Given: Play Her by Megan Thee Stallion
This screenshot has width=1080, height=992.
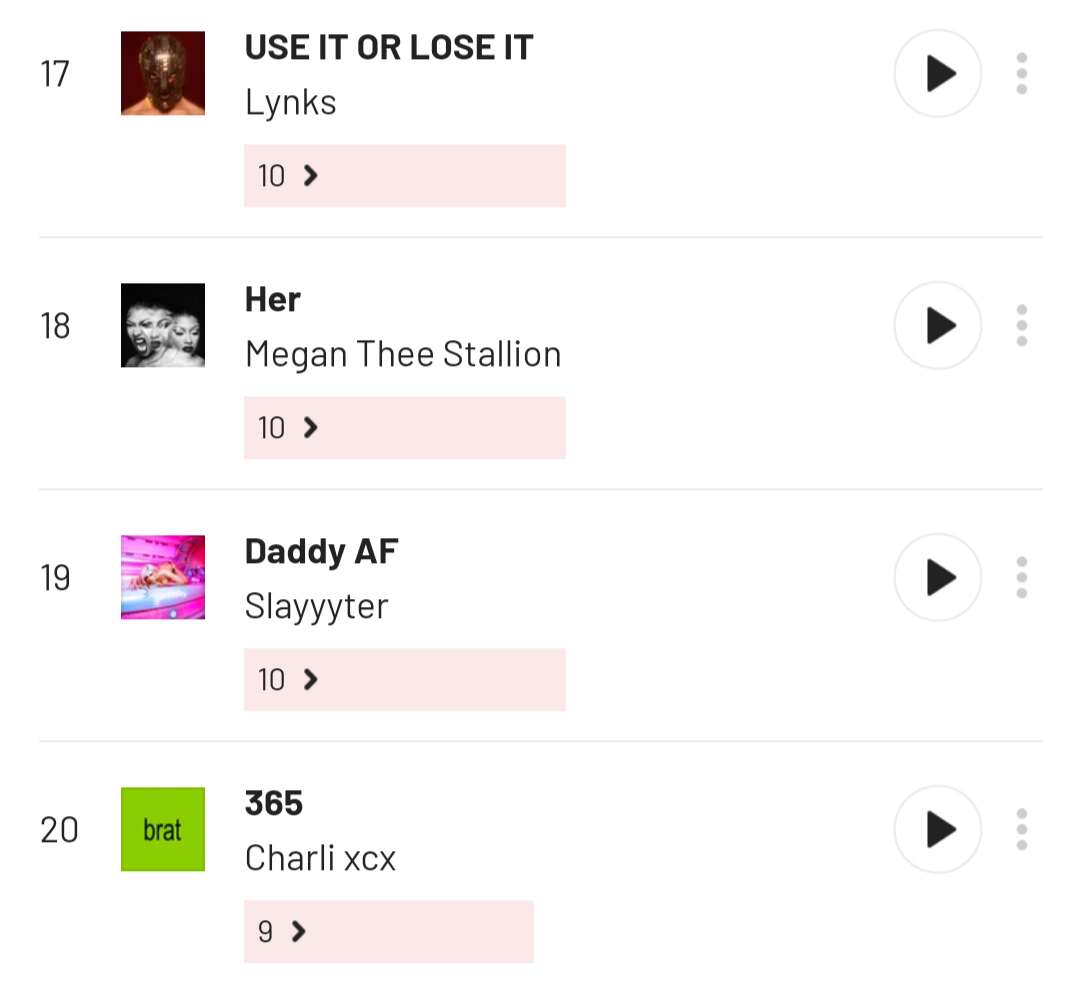Looking at the screenshot, I should [x=937, y=326].
